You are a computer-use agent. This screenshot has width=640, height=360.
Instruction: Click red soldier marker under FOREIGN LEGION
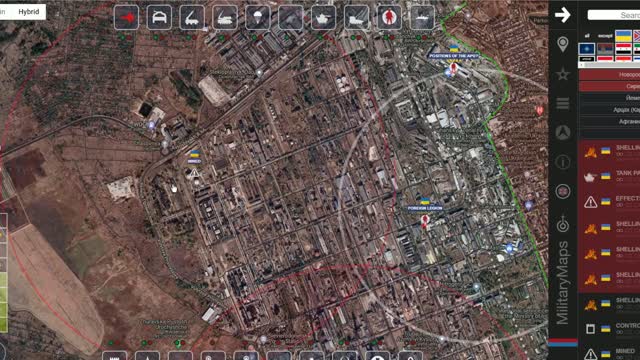pos(424,221)
